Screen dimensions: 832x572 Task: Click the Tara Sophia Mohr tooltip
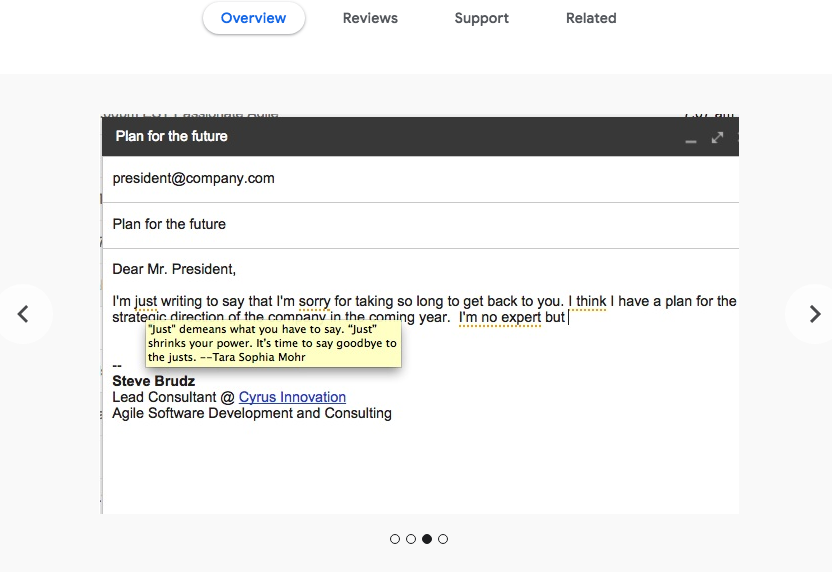pyautogui.click(x=273, y=343)
